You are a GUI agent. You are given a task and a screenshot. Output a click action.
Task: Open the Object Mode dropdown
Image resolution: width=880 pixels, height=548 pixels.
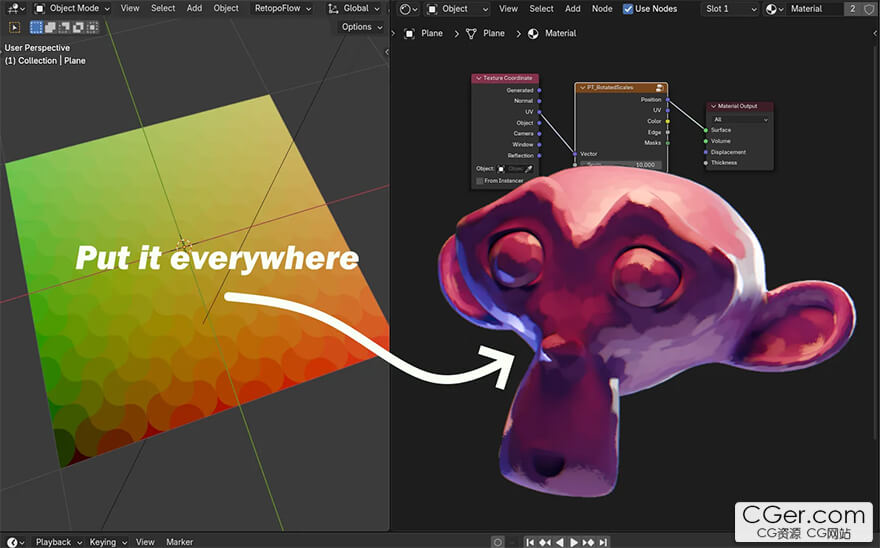pyautogui.click(x=72, y=8)
